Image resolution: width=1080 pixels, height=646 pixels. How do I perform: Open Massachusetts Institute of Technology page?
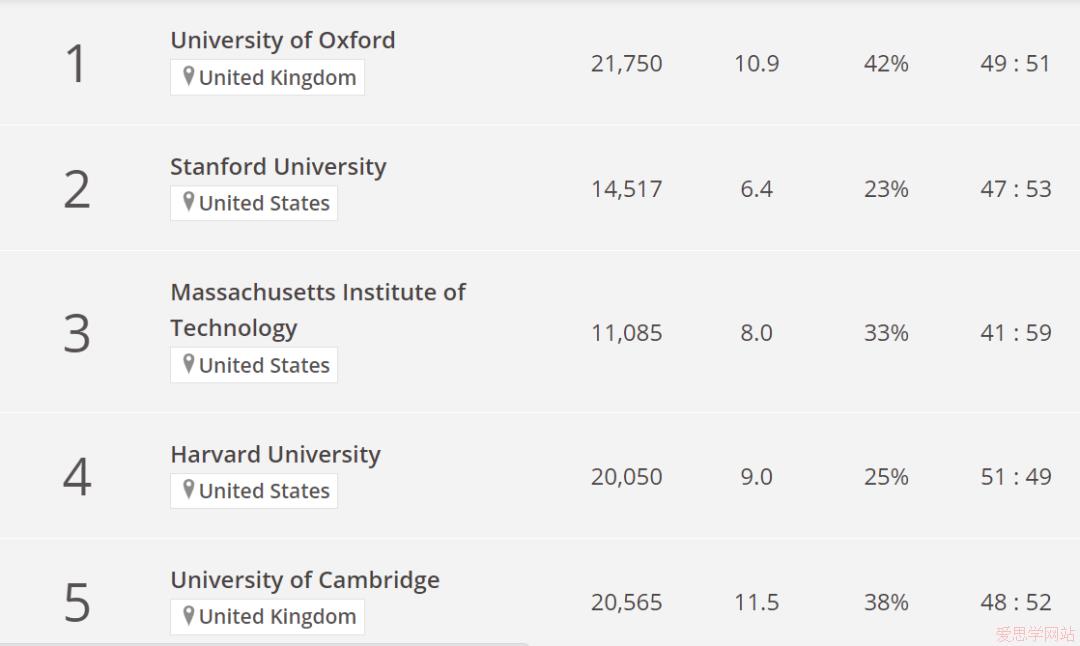click(318, 310)
